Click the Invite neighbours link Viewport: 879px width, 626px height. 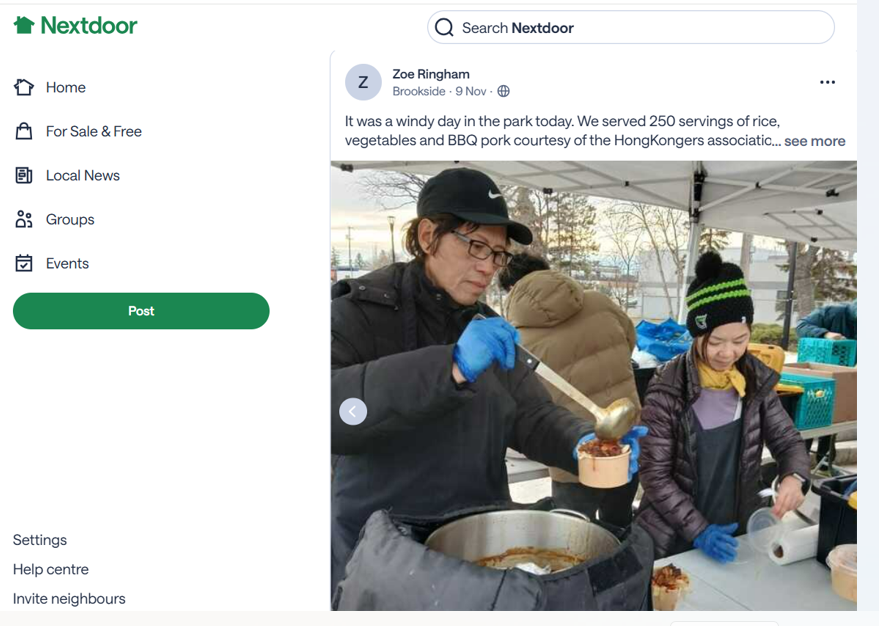[69, 599]
